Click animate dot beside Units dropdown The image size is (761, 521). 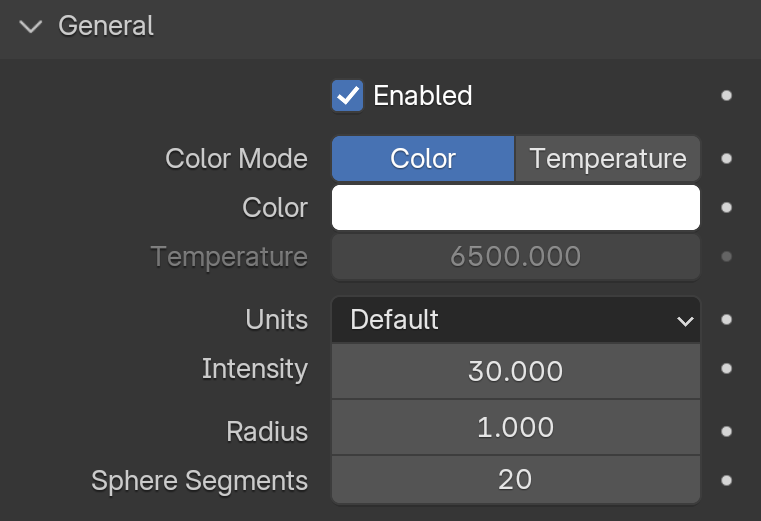[x=727, y=319]
